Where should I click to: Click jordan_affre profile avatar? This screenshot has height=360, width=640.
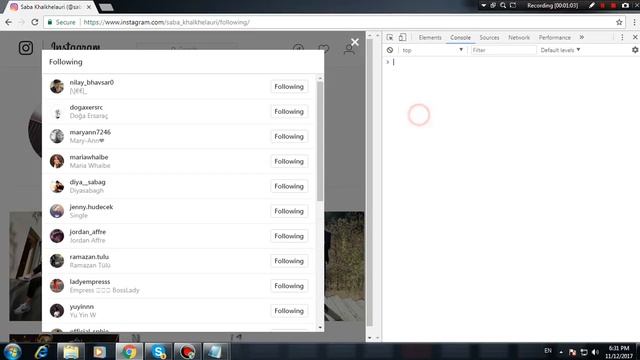(57, 236)
